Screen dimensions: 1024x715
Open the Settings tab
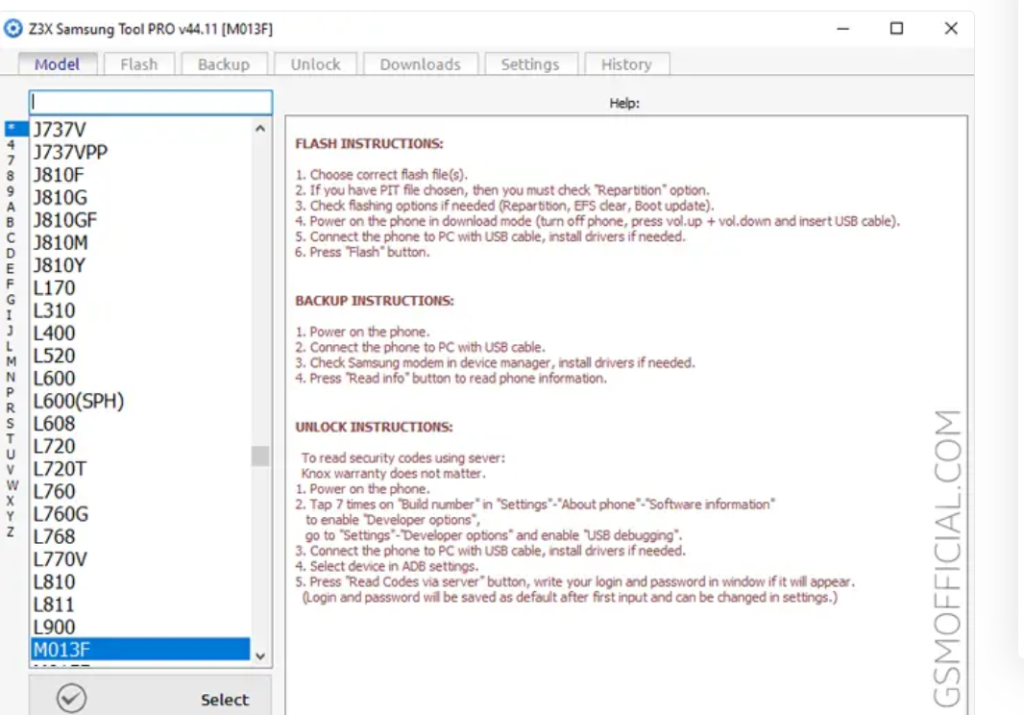pyautogui.click(x=530, y=64)
